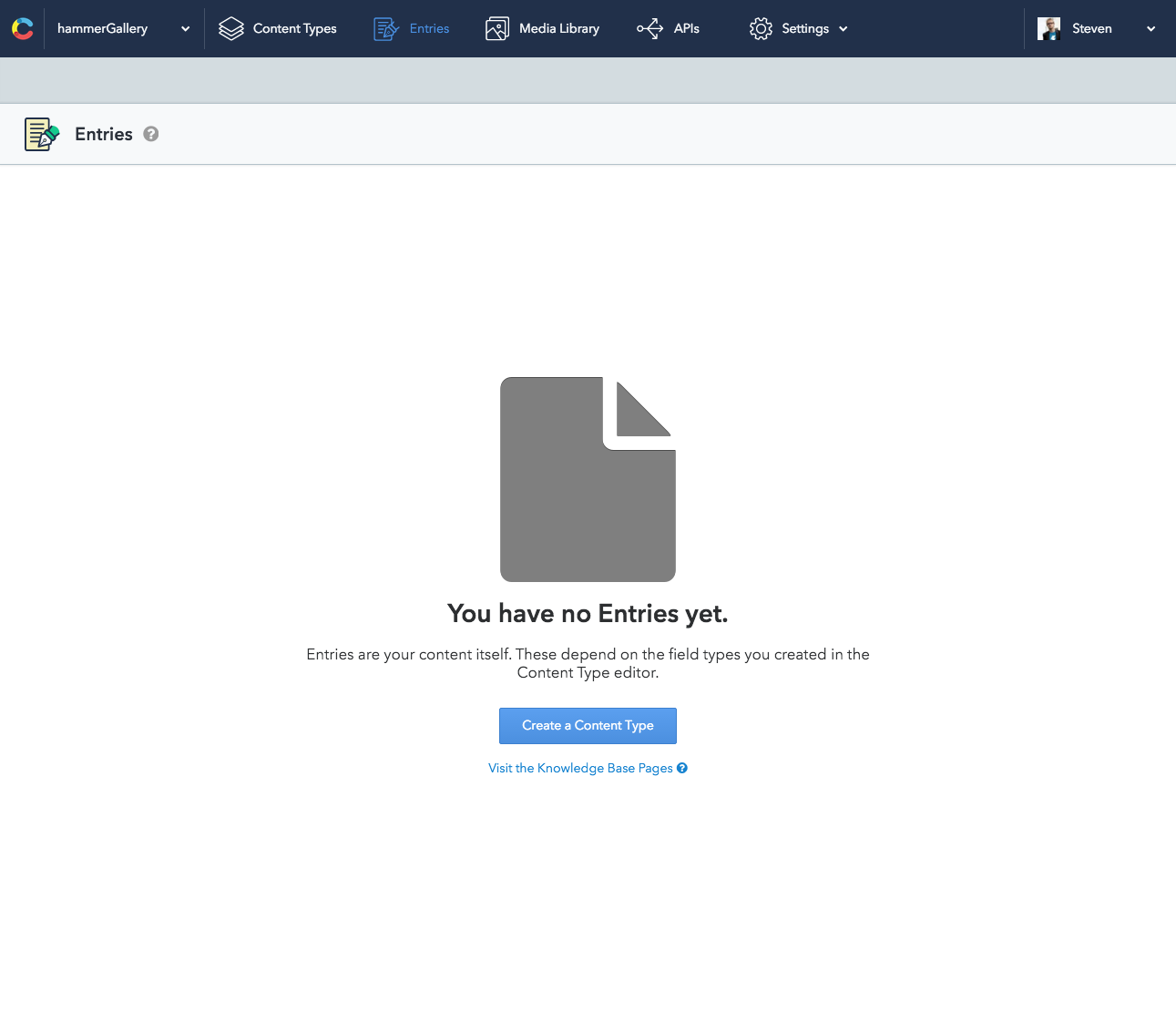
Task: Visit the Knowledge Base Pages link
Action: coord(580,768)
